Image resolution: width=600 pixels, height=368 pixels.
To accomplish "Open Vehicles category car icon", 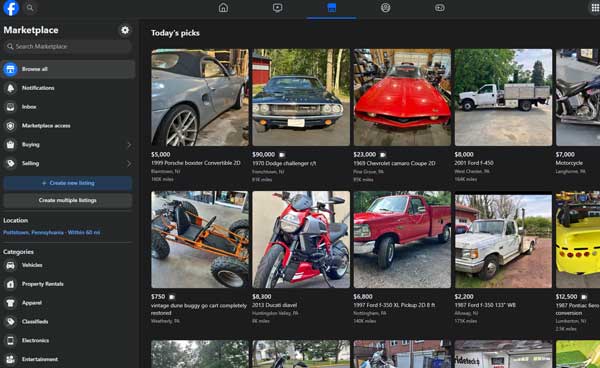I will click(x=10, y=265).
